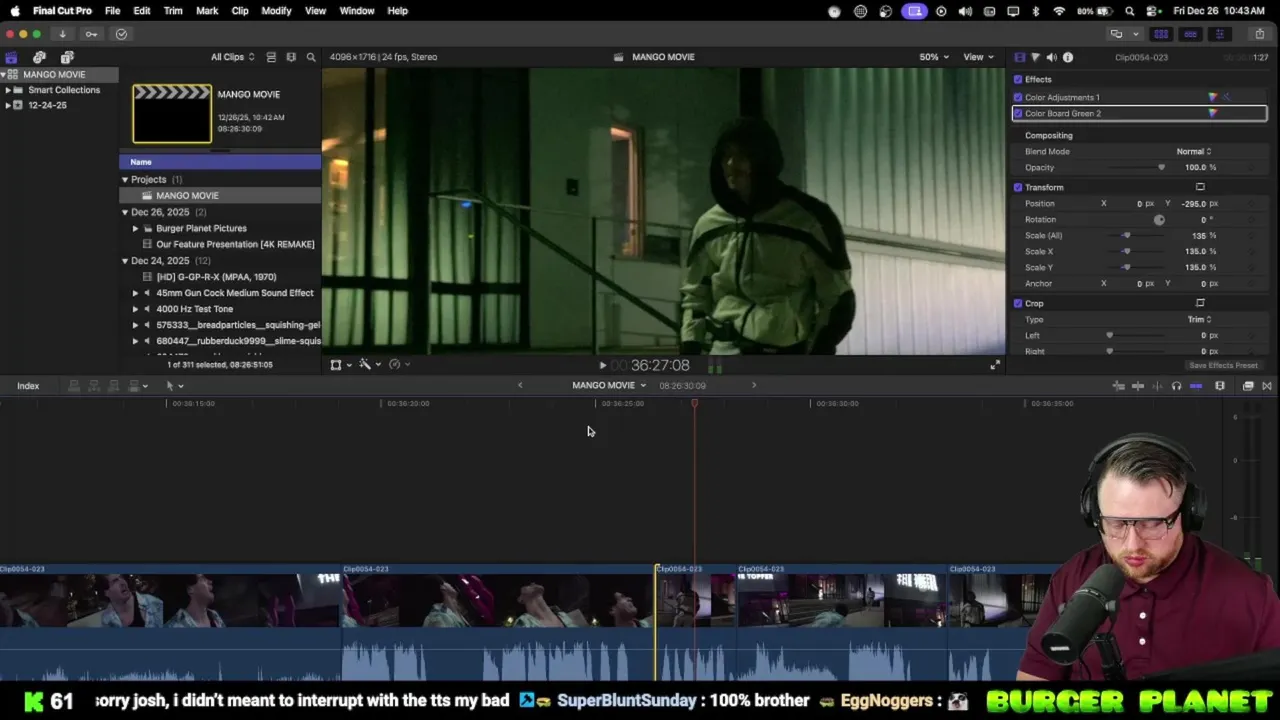Open the File menu
The image size is (1280, 720).
[112, 11]
